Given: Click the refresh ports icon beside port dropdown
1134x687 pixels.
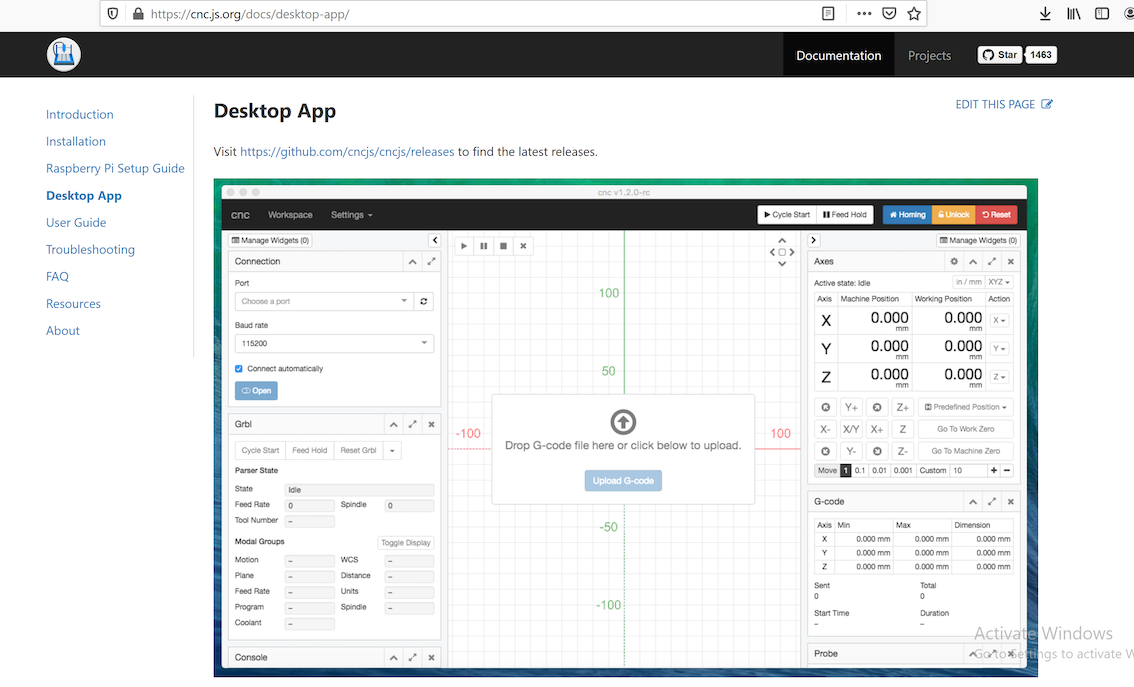Looking at the screenshot, I should 424,302.
